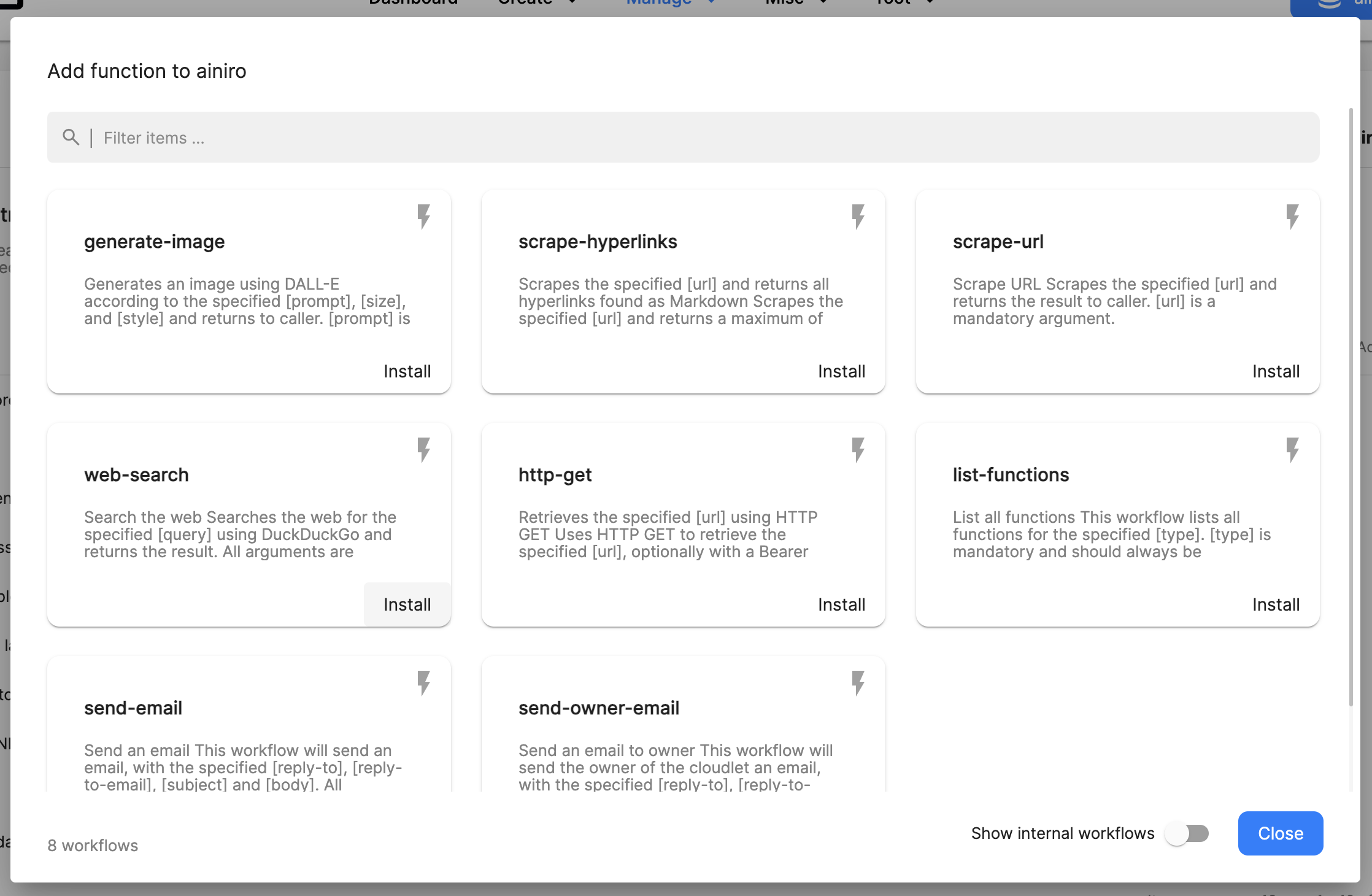Screen dimensions: 1372x896
Task: Click the magnifying glass search icon
Action: (x=71, y=137)
